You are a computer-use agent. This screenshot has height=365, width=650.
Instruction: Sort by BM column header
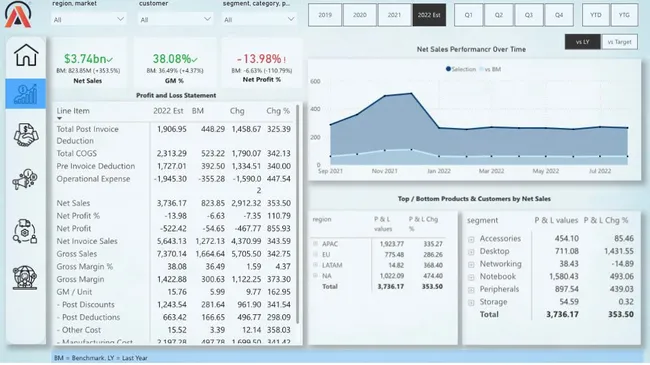click(198, 111)
